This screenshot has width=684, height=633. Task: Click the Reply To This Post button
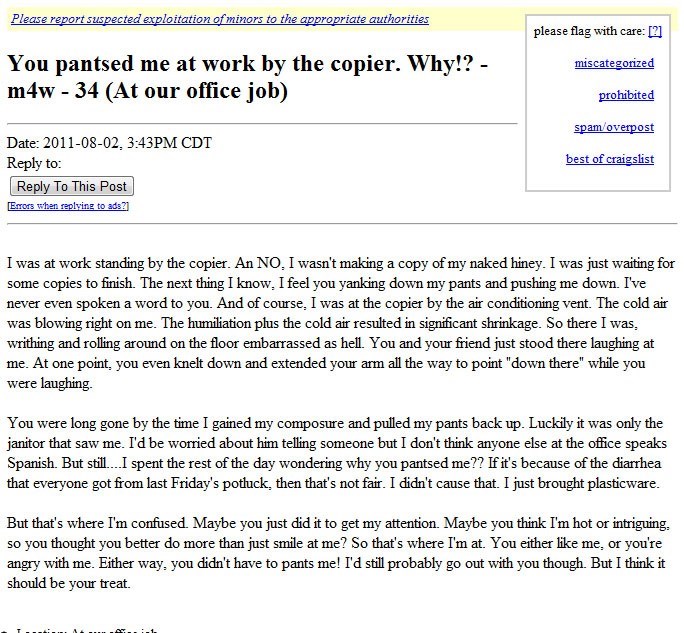pyautogui.click(x=72, y=186)
